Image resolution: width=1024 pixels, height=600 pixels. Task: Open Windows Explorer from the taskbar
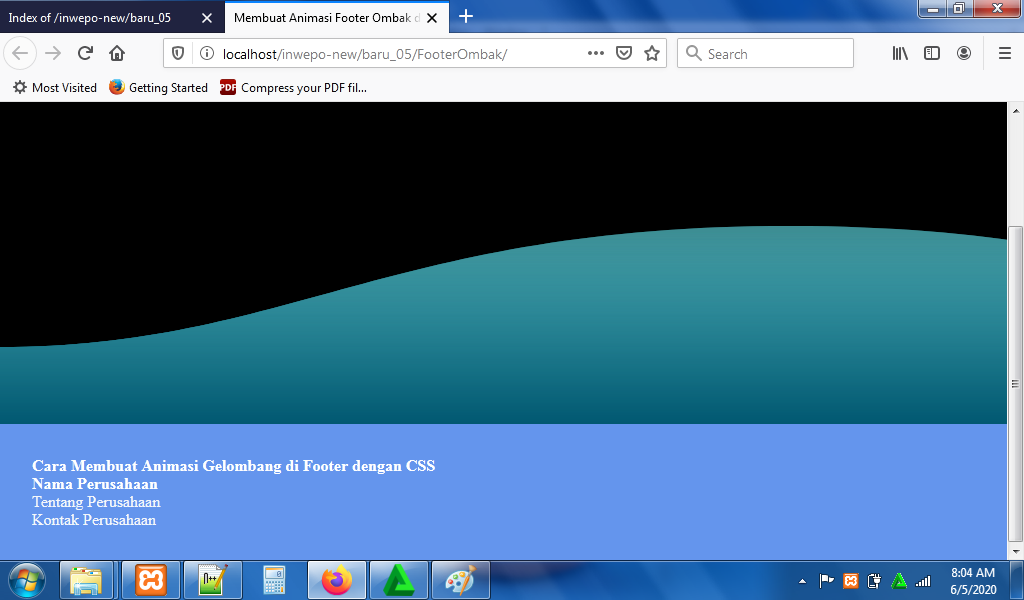(87, 580)
